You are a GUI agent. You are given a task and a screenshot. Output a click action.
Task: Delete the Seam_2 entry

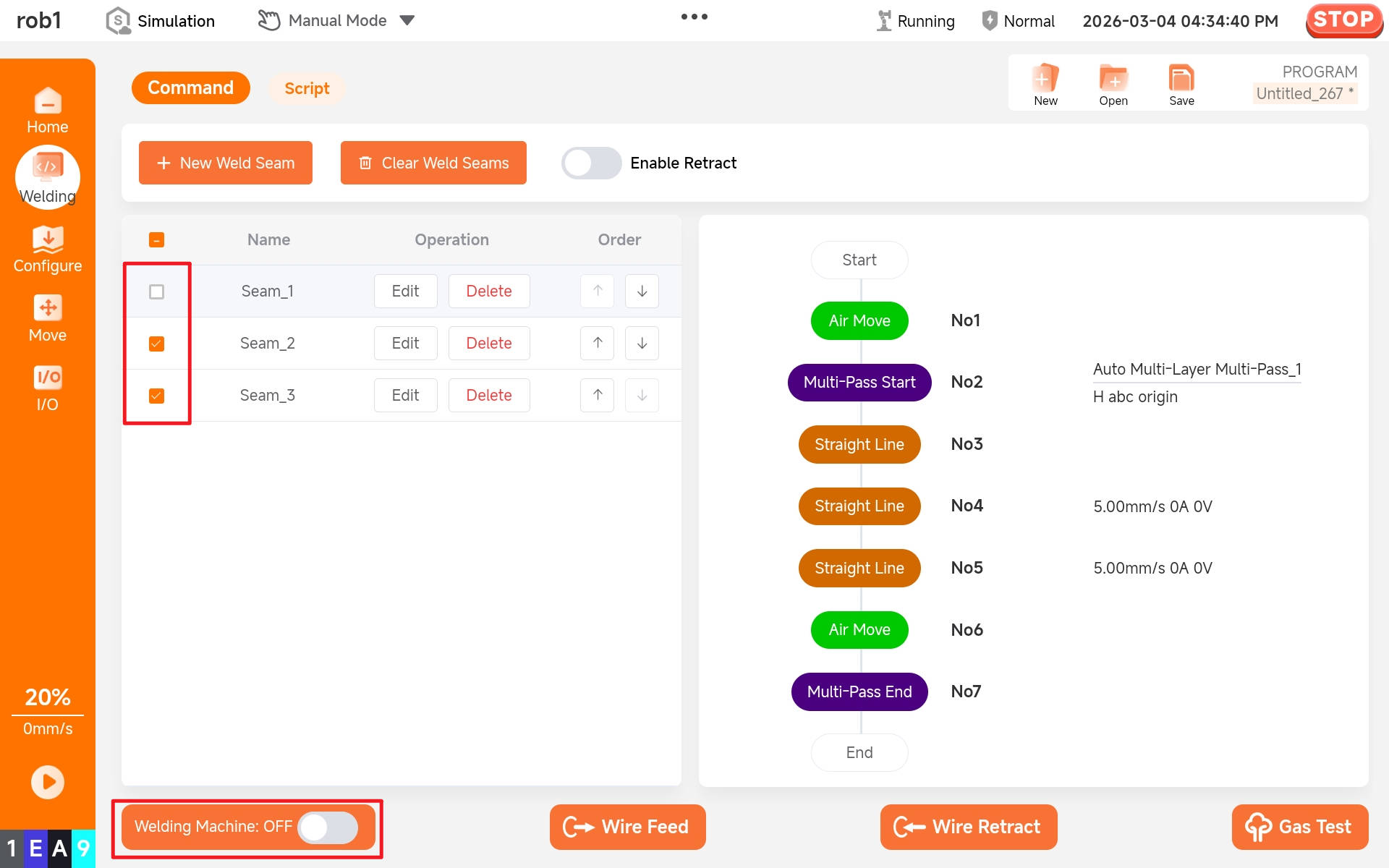coord(489,343)
